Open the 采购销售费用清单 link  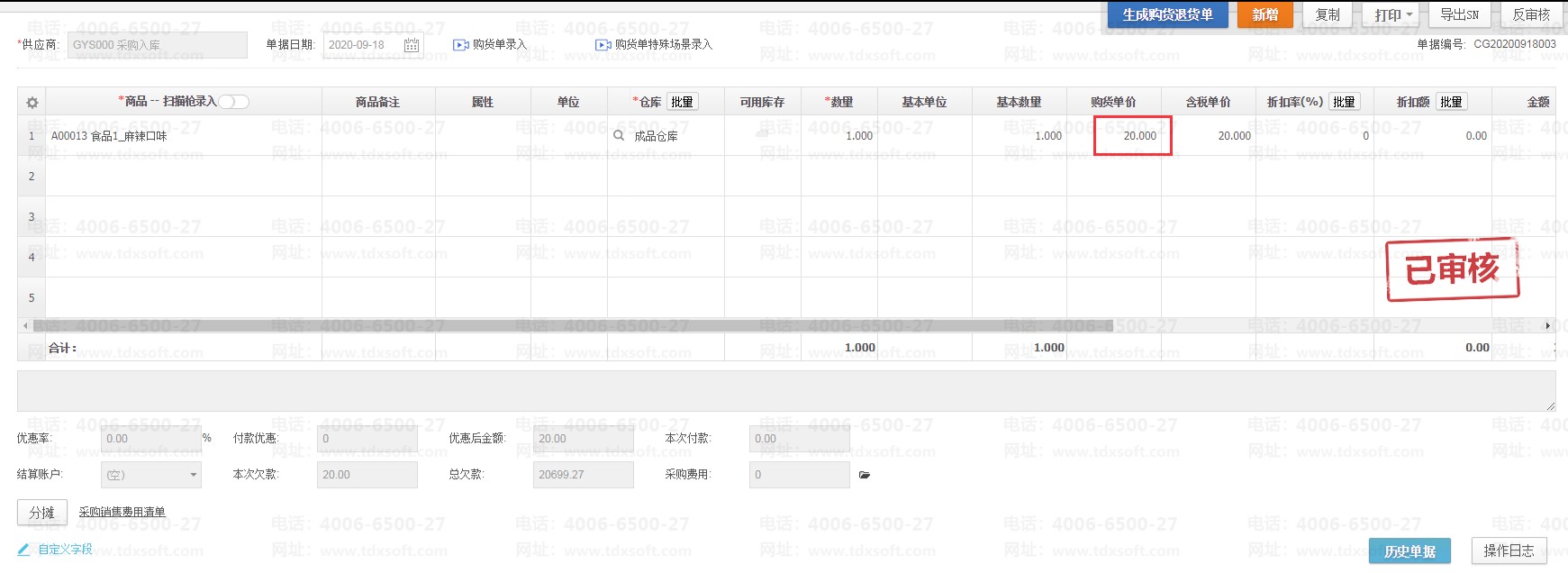pos(122,512)
